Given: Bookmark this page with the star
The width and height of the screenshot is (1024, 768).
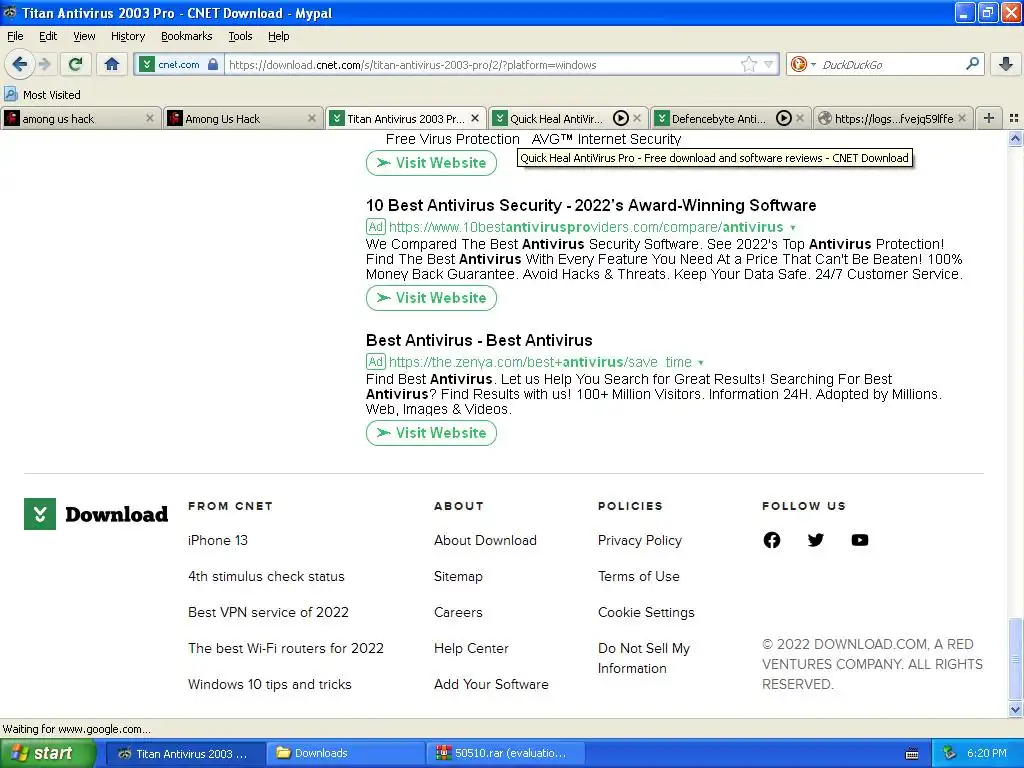Looking at the screenshot, I should (748, 64).
